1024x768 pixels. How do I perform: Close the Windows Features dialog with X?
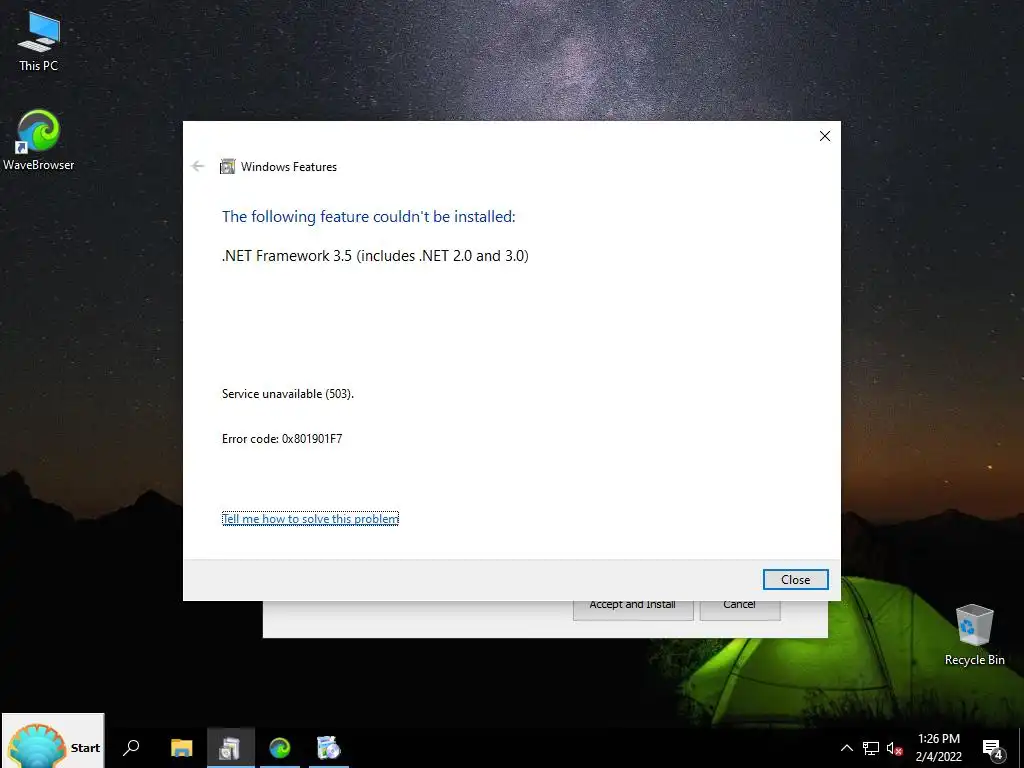click(x=825, y=136)
